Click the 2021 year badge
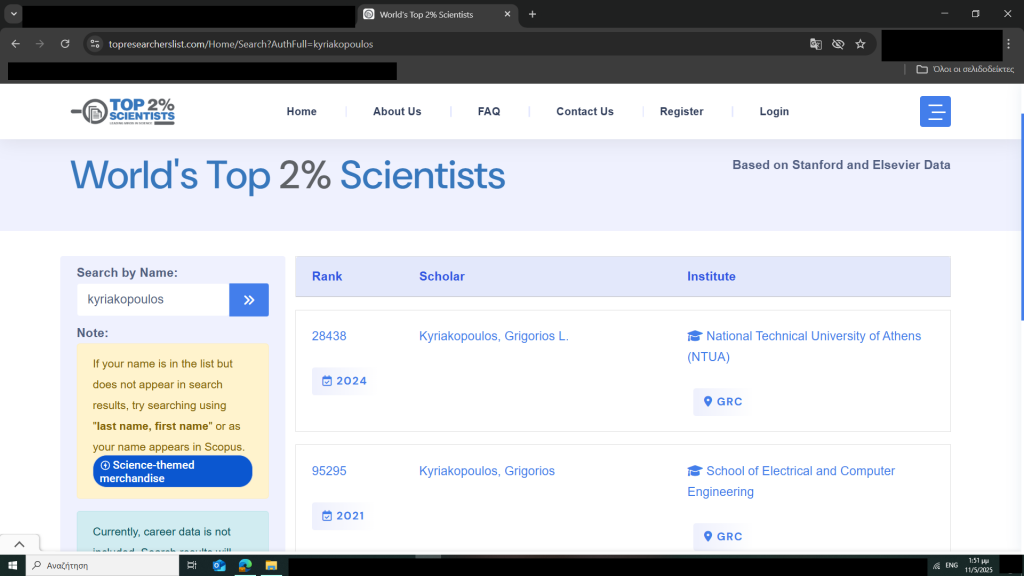The image size is (1024, 576). point(343,516)
